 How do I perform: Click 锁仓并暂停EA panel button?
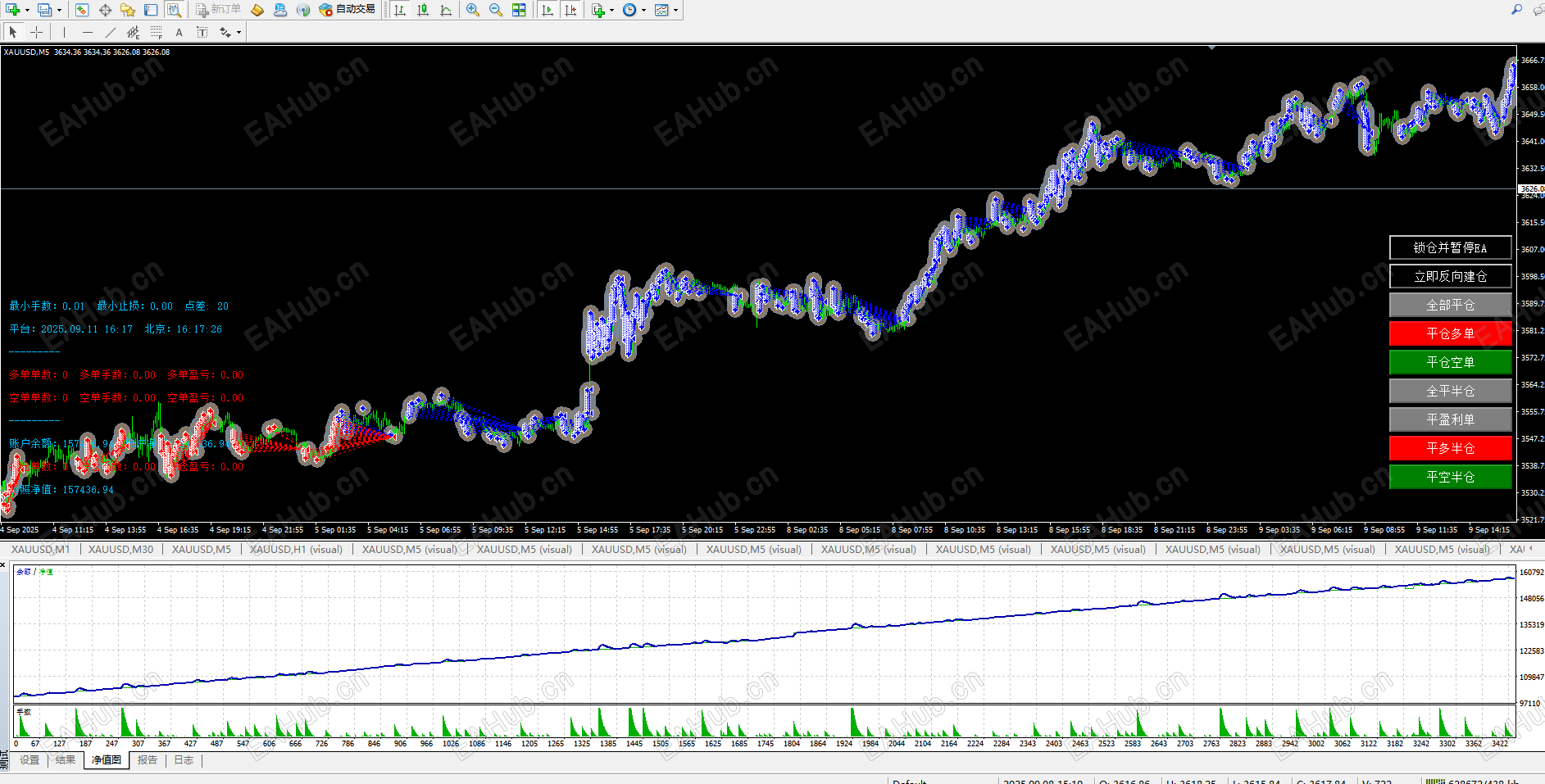tap(1450, 247)
